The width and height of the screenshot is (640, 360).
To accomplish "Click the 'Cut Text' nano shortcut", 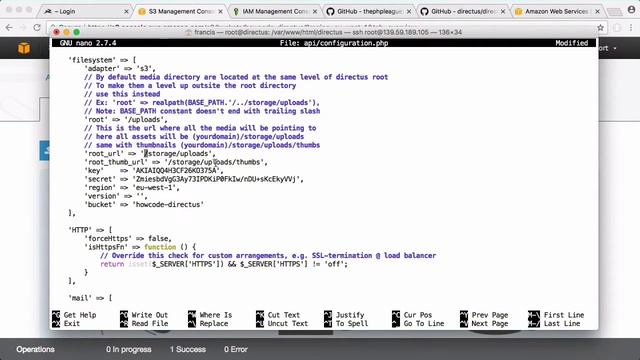I will tap(278, 315).
